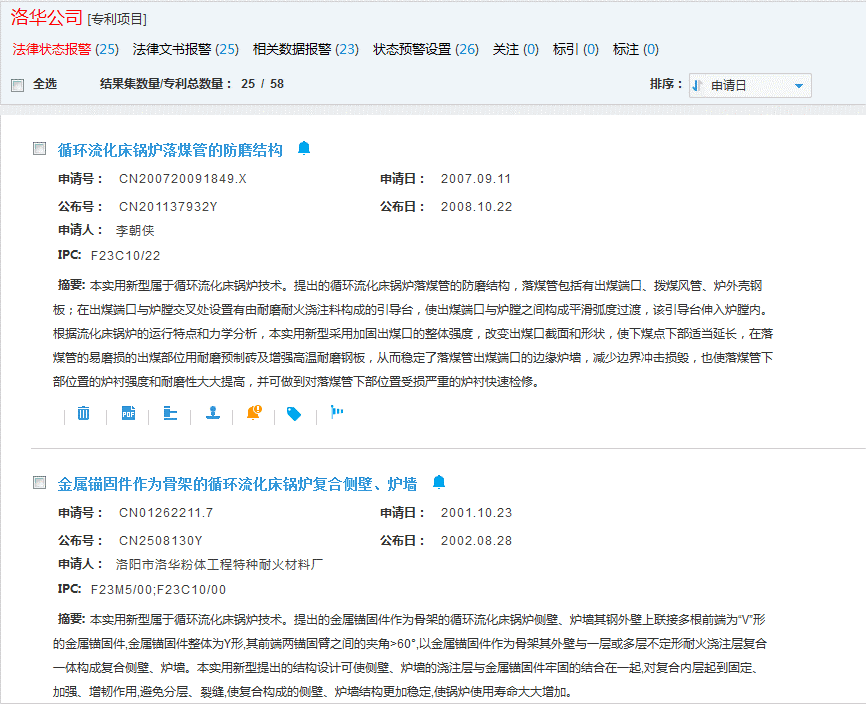Click bell icon beside 循环流化床锅炉落煤管的防磨结构 title
This screenshot has width=866, height=705.
tap(304, 149)
